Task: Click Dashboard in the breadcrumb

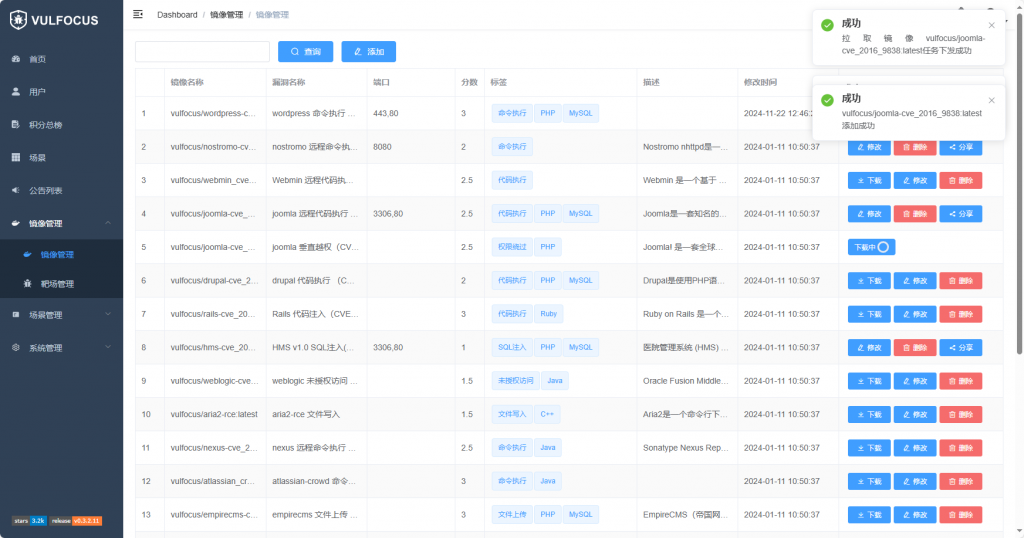Action: click(177, 15)
